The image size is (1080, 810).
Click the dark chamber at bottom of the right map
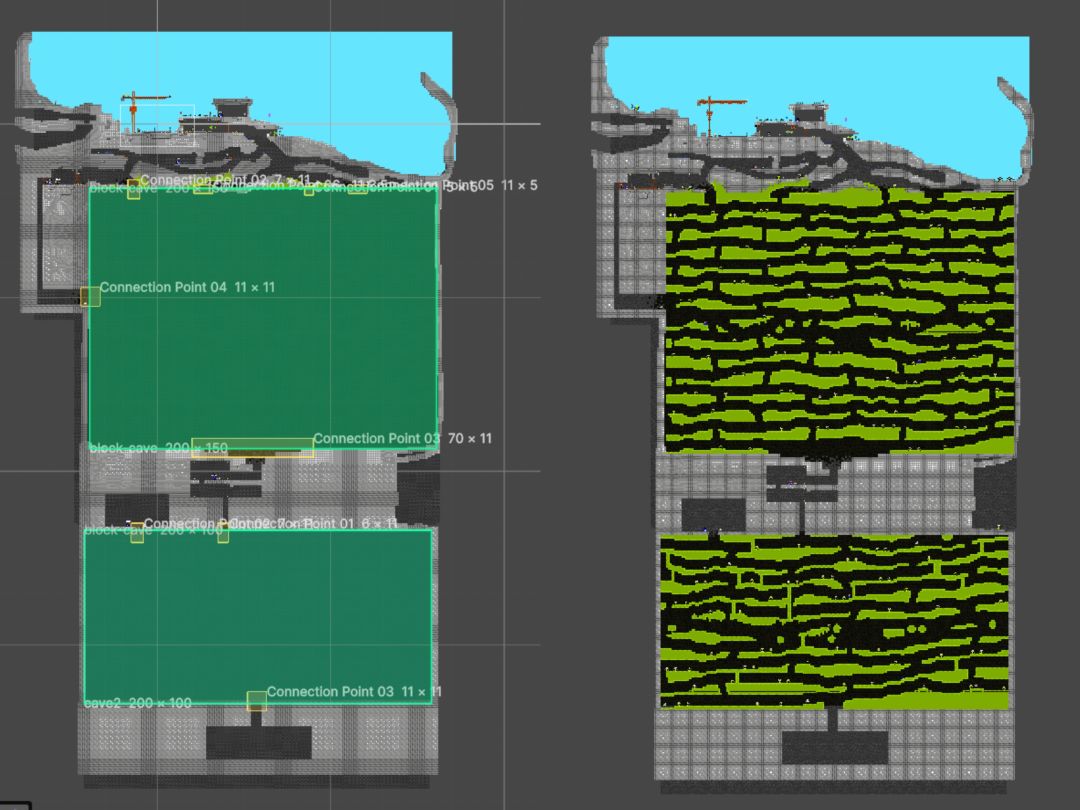(835, 747)
